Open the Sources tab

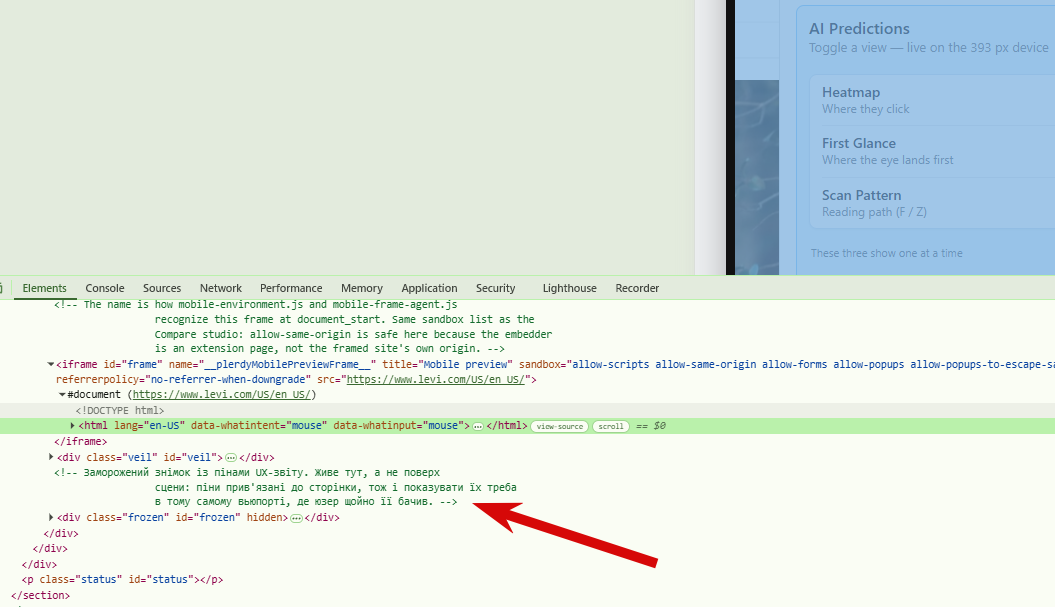161,288
